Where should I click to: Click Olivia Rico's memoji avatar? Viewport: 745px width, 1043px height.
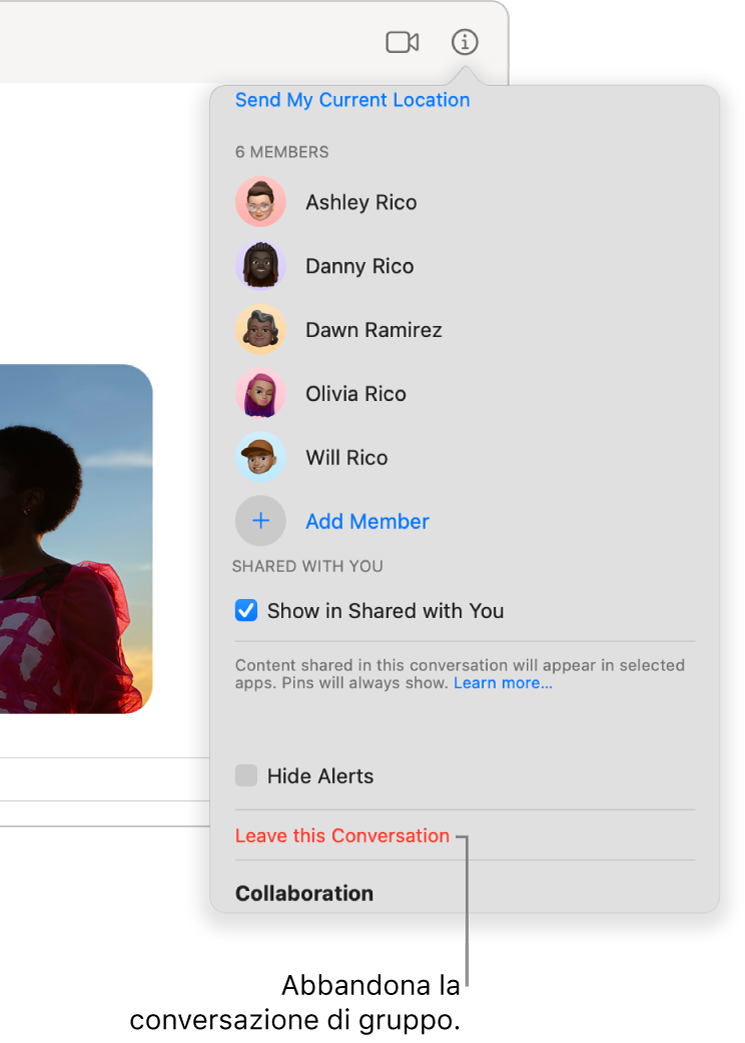260,394
